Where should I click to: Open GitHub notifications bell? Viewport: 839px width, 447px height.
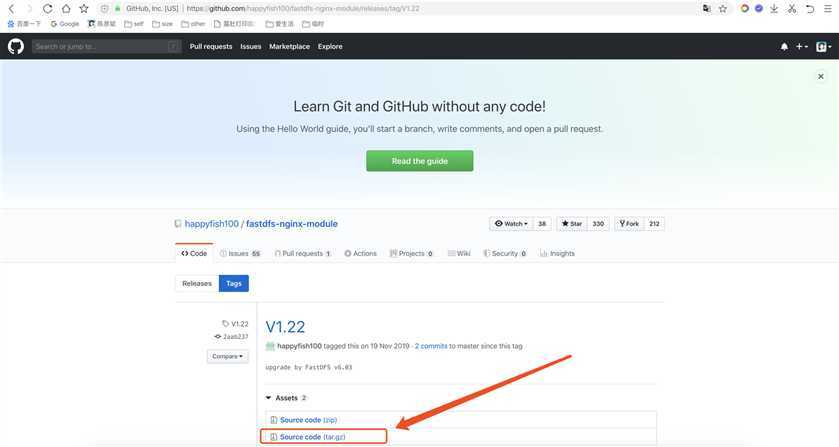click(x=784, y=47)
